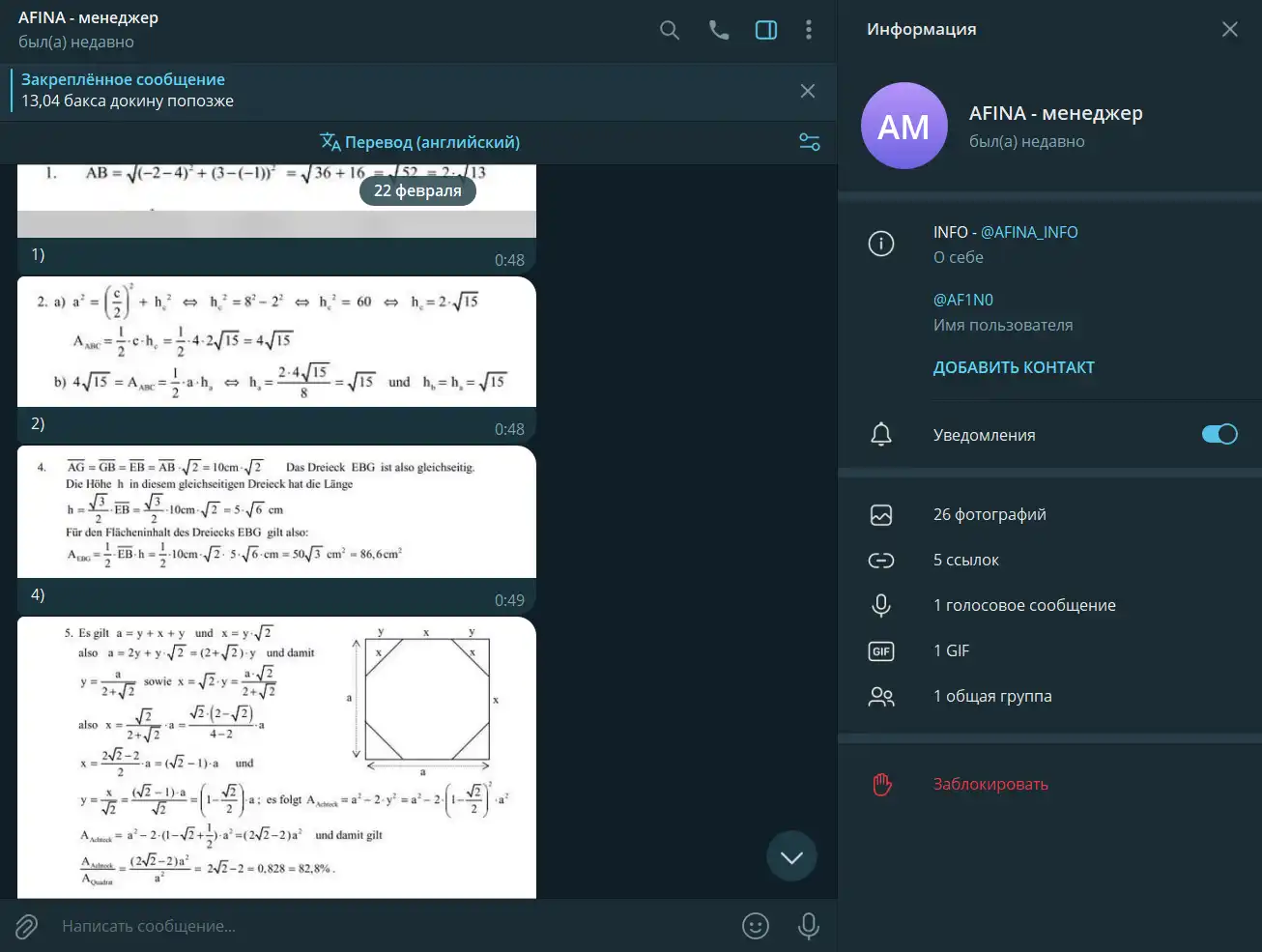Image resolution: width=1262 pixels, height=952 pixels.
Task: Open the AM profile avatar
Action: pos(903,126)
